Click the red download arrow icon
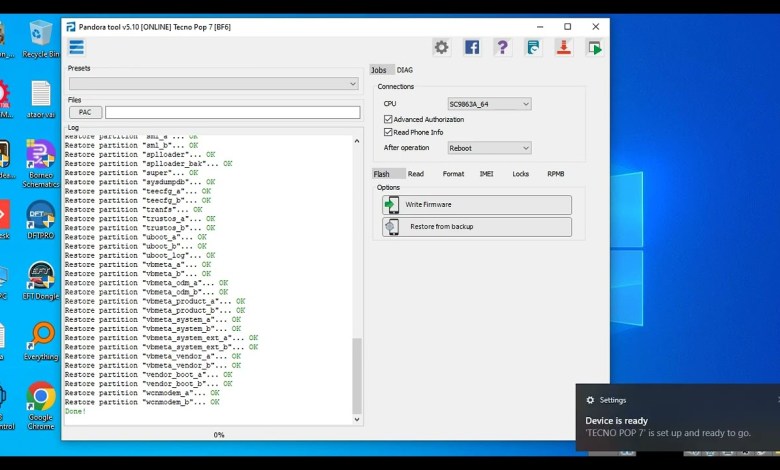 click(x=563, y=47)
